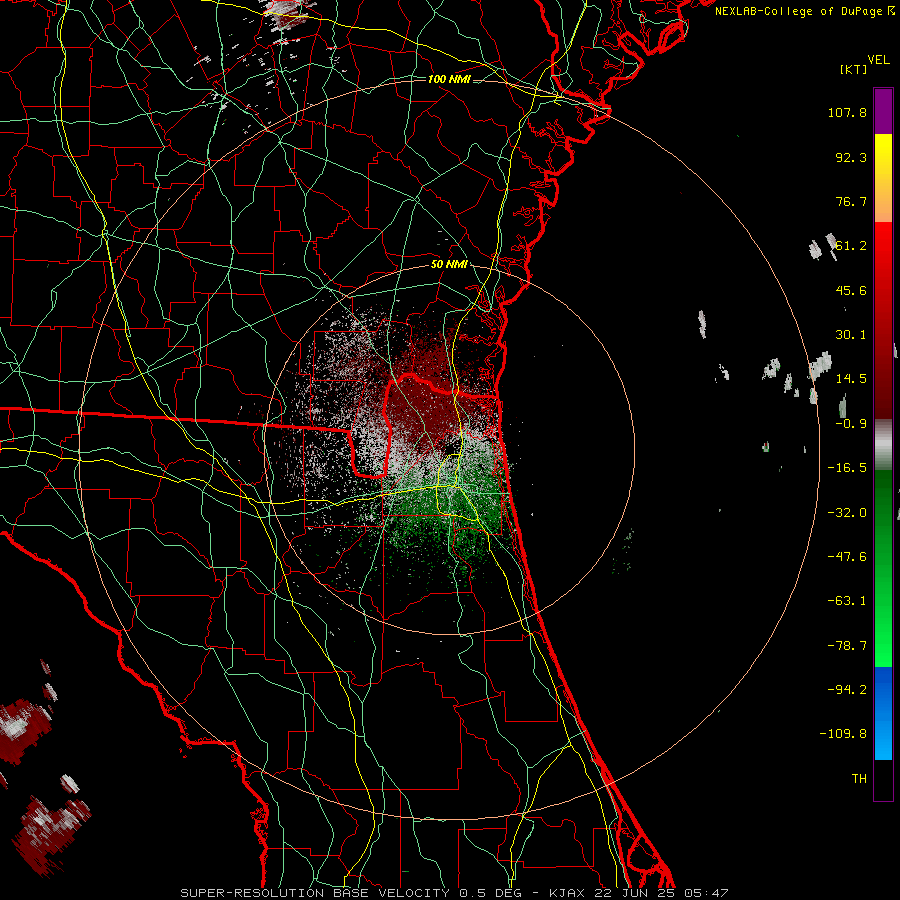
Task: Click the 45.6 scale value
Action: coord(851,290)
